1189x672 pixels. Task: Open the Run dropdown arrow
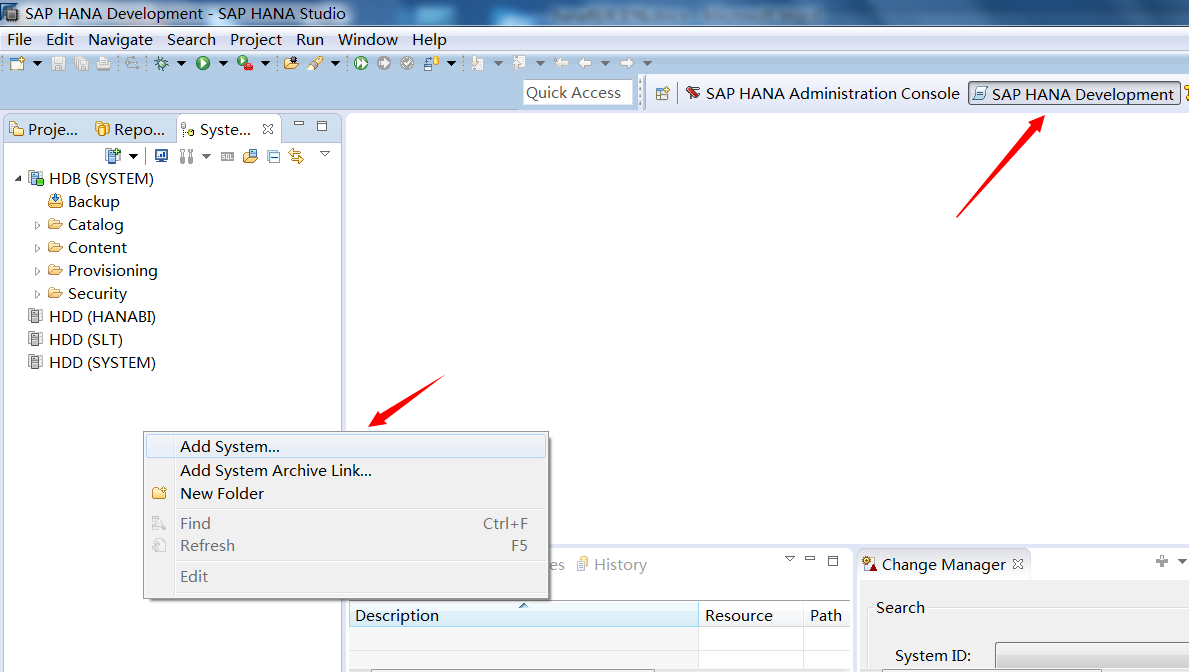tap(222, 62)
